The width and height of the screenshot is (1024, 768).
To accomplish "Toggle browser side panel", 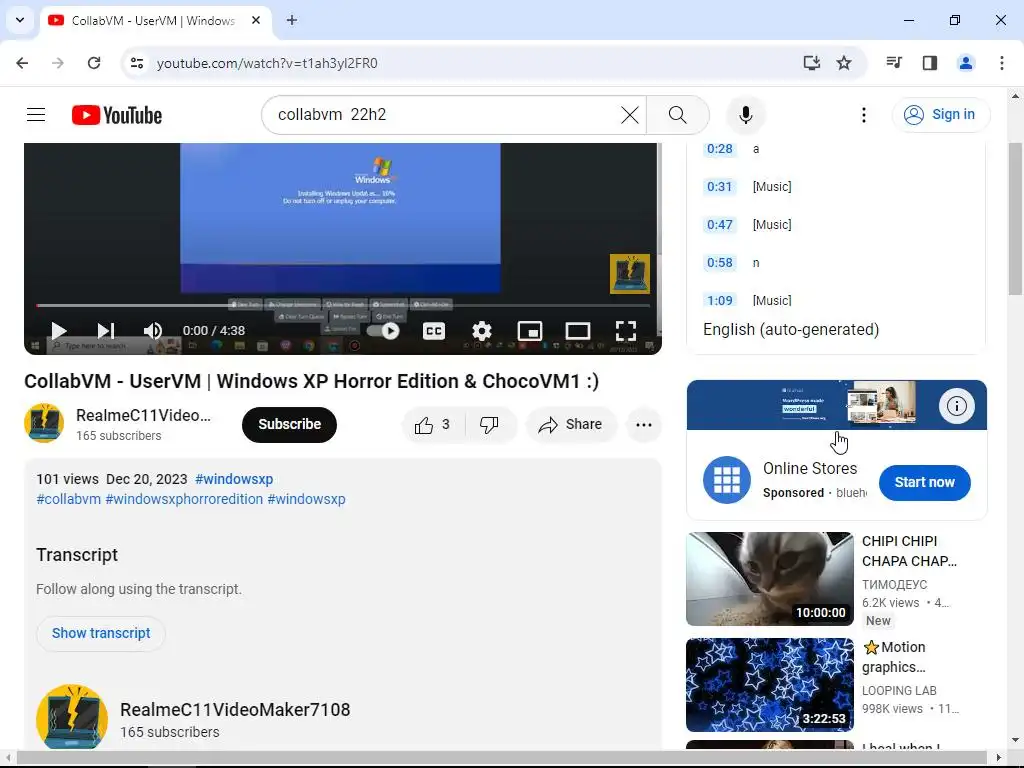I will [930, 63].
